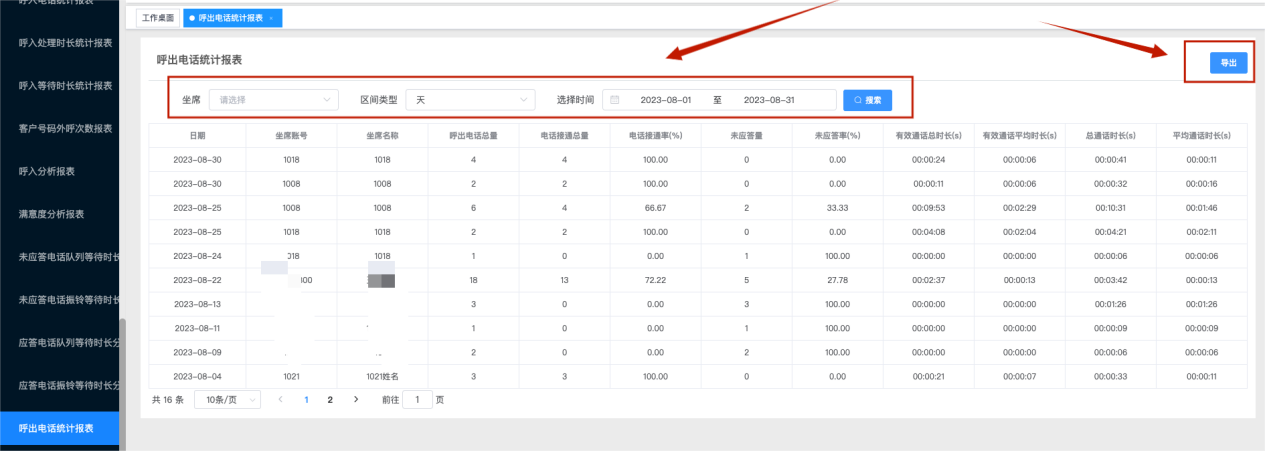The width and height of the screenshot is (1265, 451).
Task: Click the 2023-08-04 date cell
Action: pyautogui.click(x=197, y=376)
